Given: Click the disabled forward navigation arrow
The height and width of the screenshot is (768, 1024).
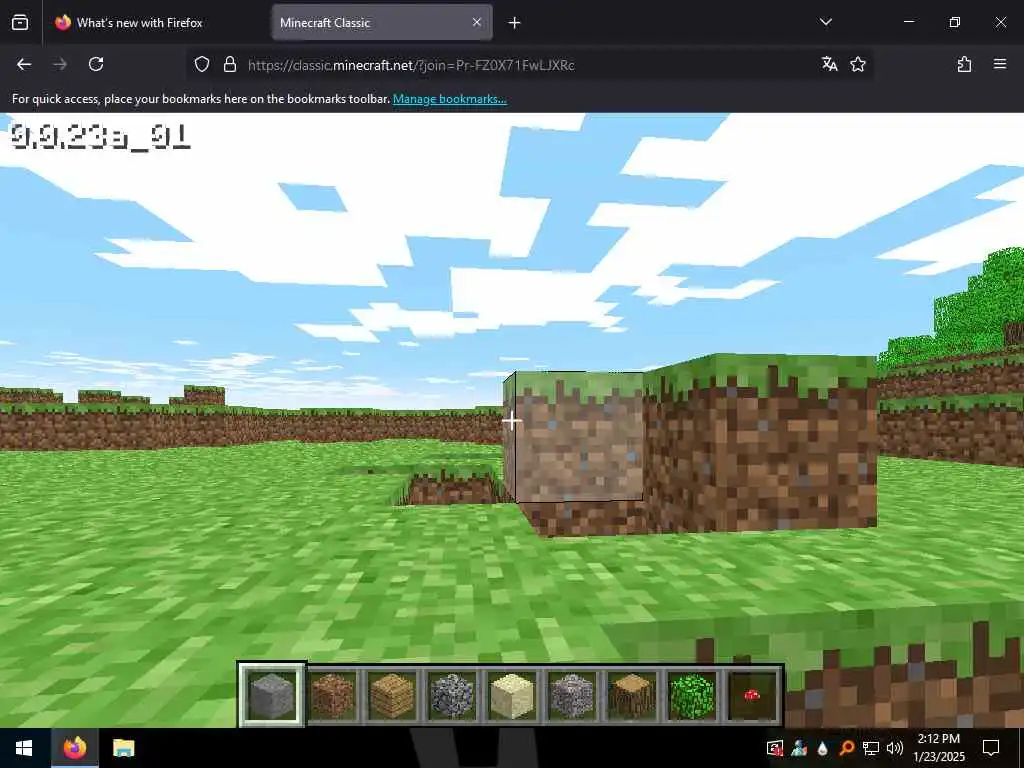Looking at the screenshot, I should (x=60, y=64).
